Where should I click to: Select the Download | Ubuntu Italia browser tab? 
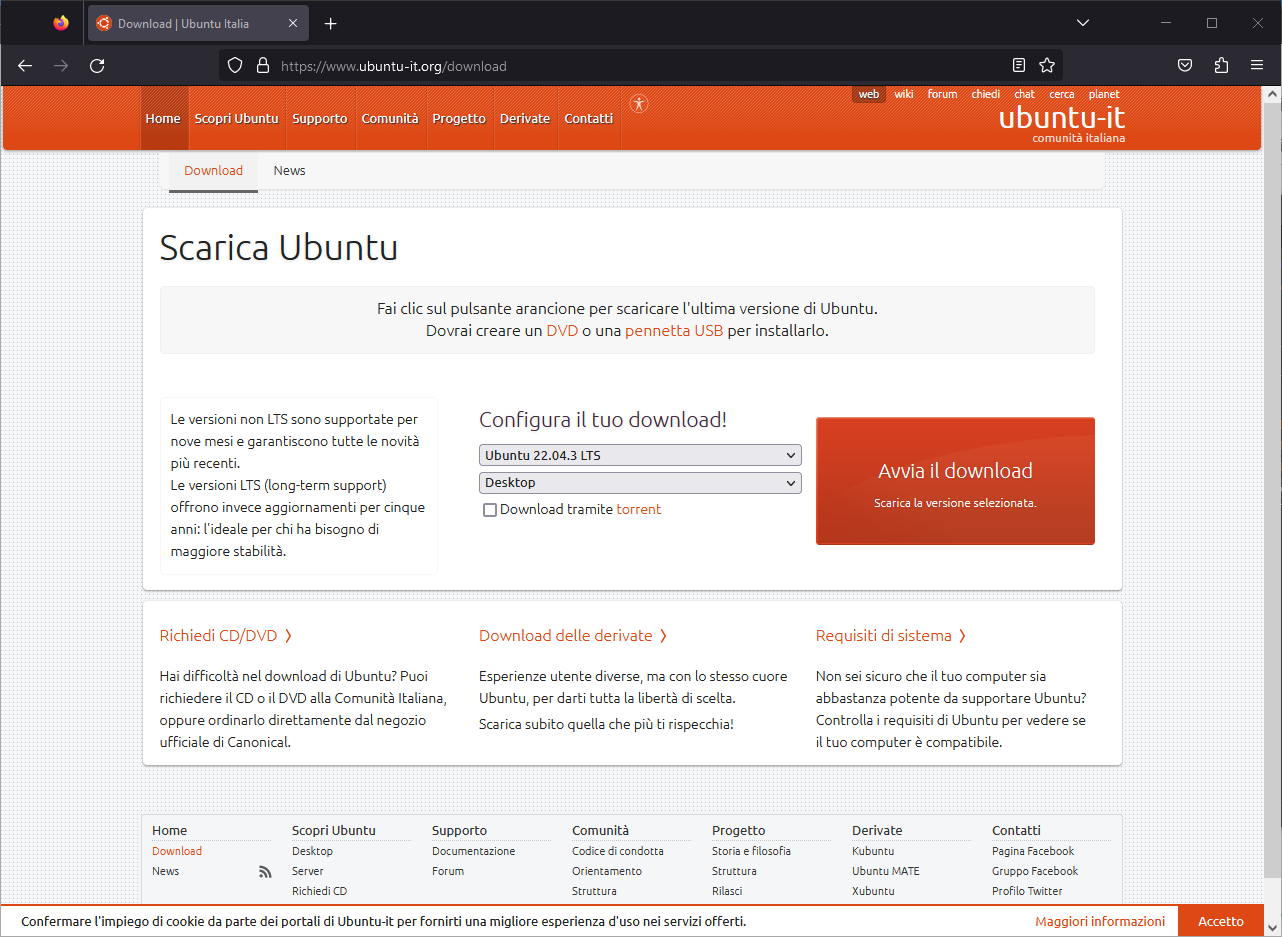click(199, 23)
